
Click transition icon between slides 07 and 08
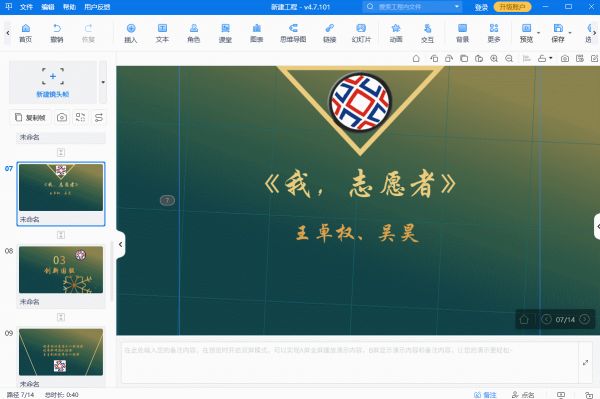61,235
